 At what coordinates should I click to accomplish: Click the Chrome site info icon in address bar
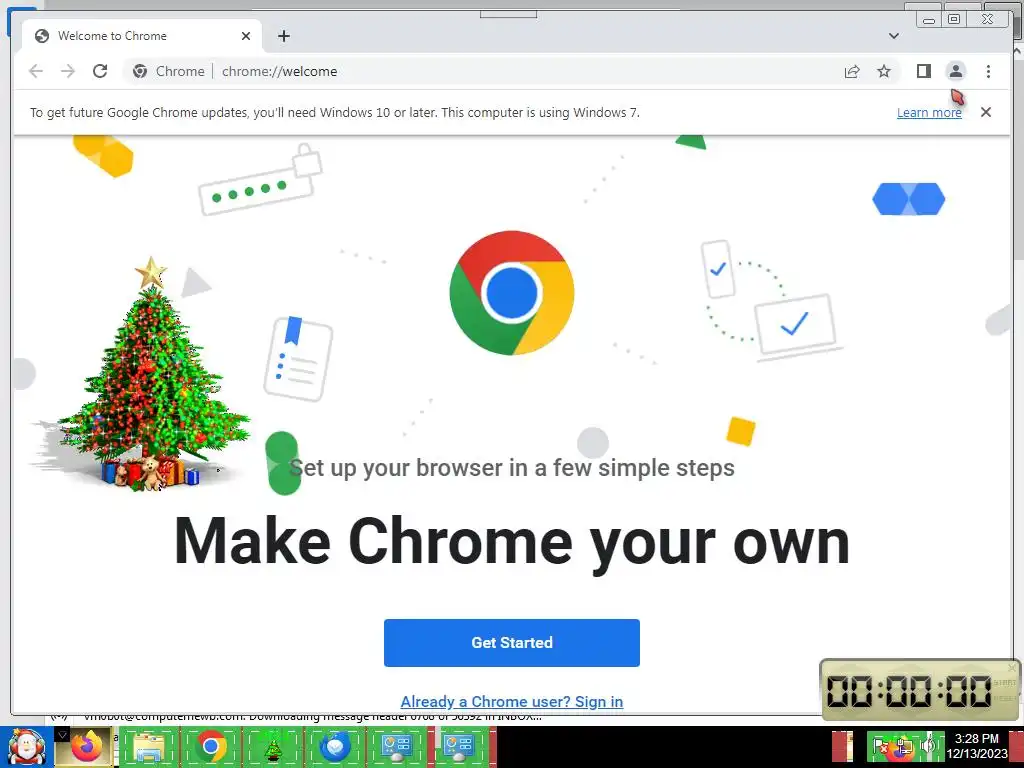[x=140, y=71]
